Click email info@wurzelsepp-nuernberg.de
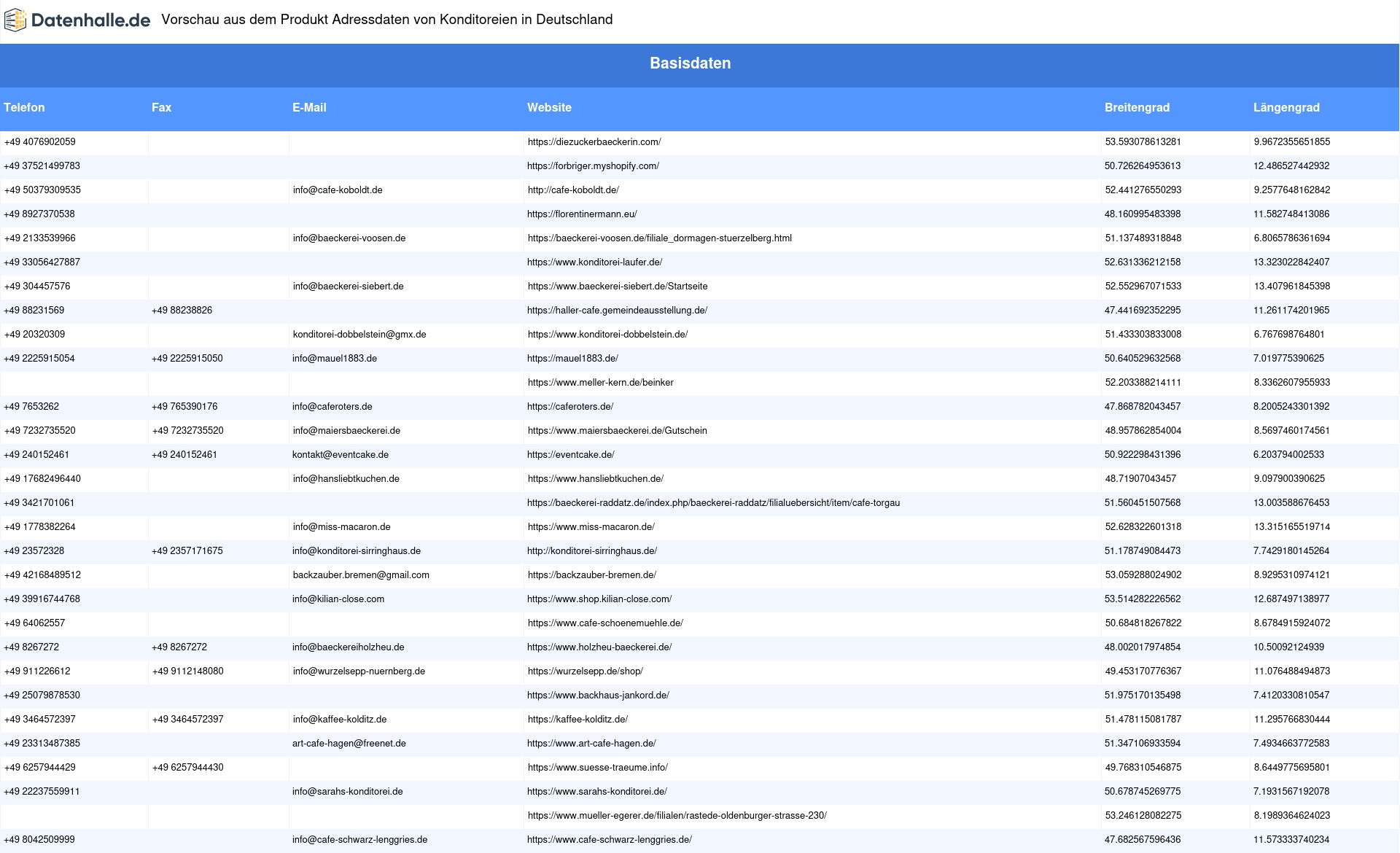 tap(359, 671)
